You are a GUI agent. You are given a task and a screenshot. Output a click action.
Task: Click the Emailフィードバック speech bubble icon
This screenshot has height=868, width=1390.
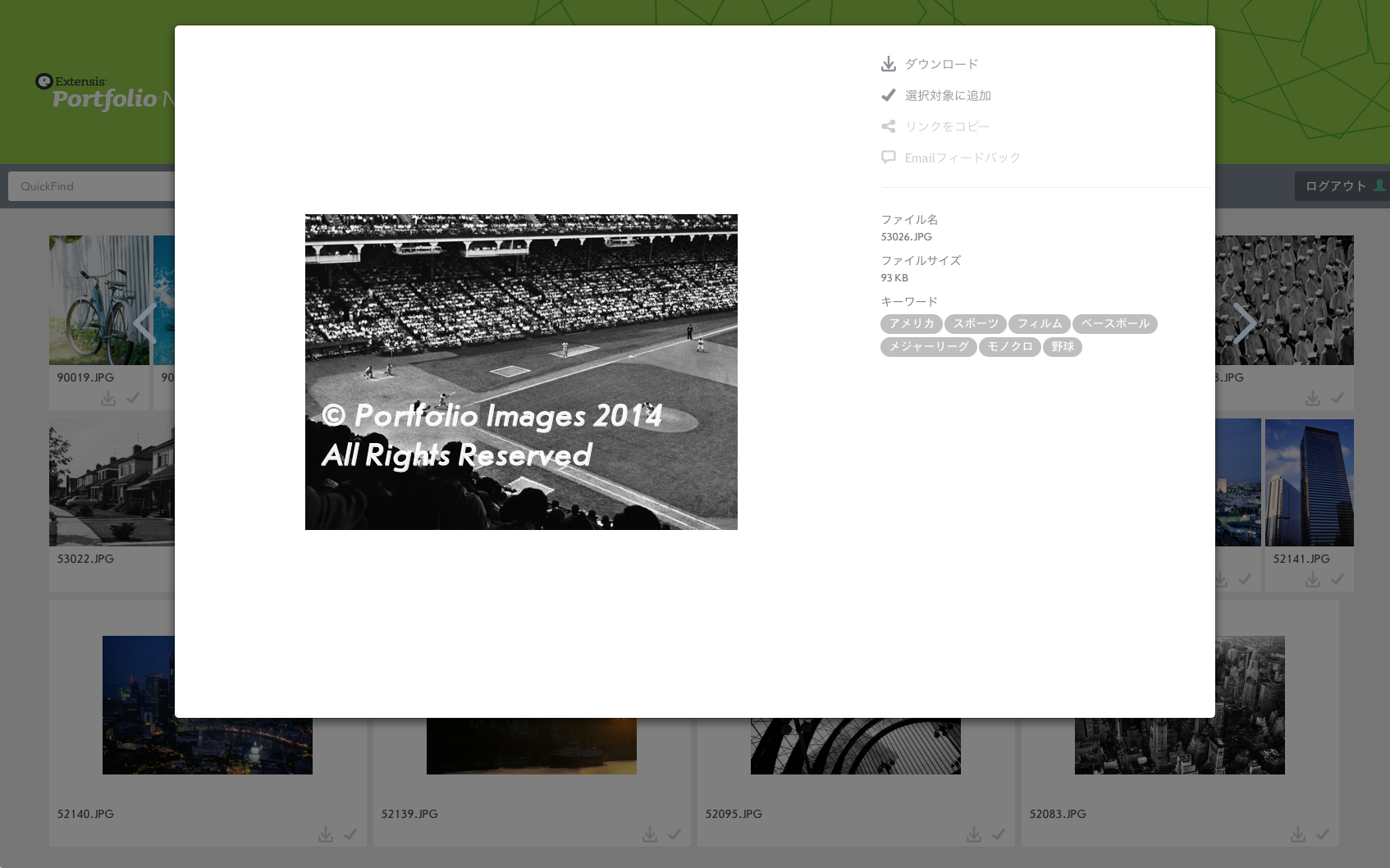click(888, 157)
